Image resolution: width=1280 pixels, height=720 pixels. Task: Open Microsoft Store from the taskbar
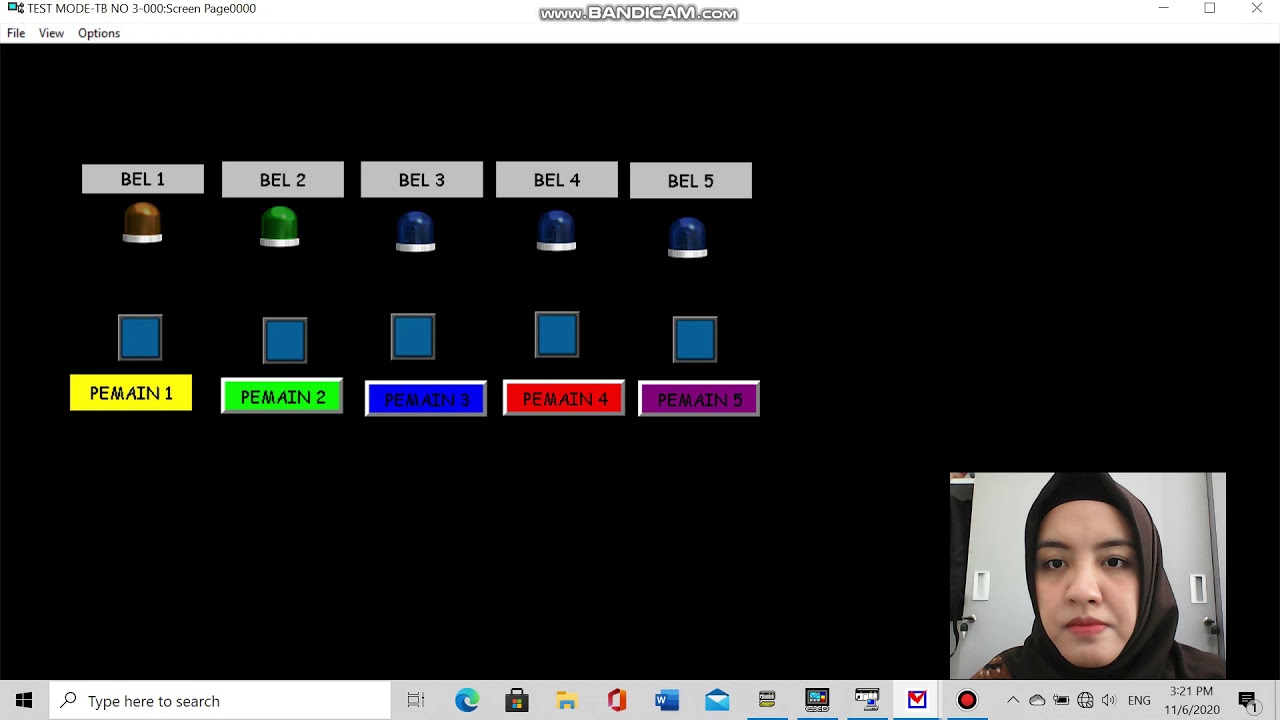point(517,700)
